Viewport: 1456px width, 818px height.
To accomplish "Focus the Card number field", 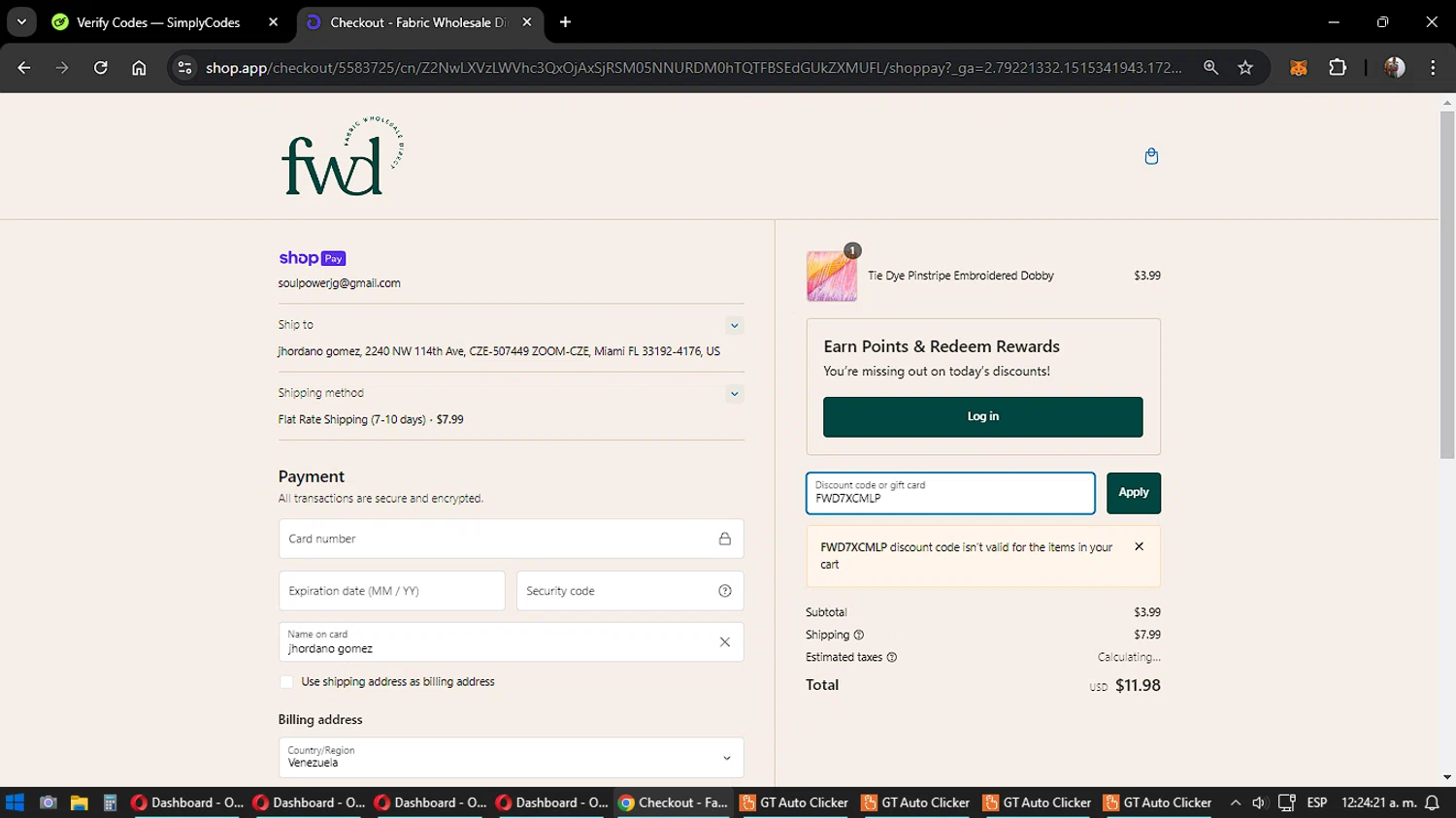I will 512,539.
